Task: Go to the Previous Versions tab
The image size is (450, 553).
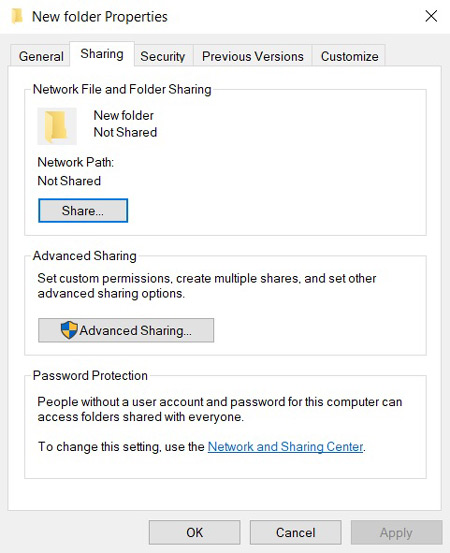Action: [253, 56]
